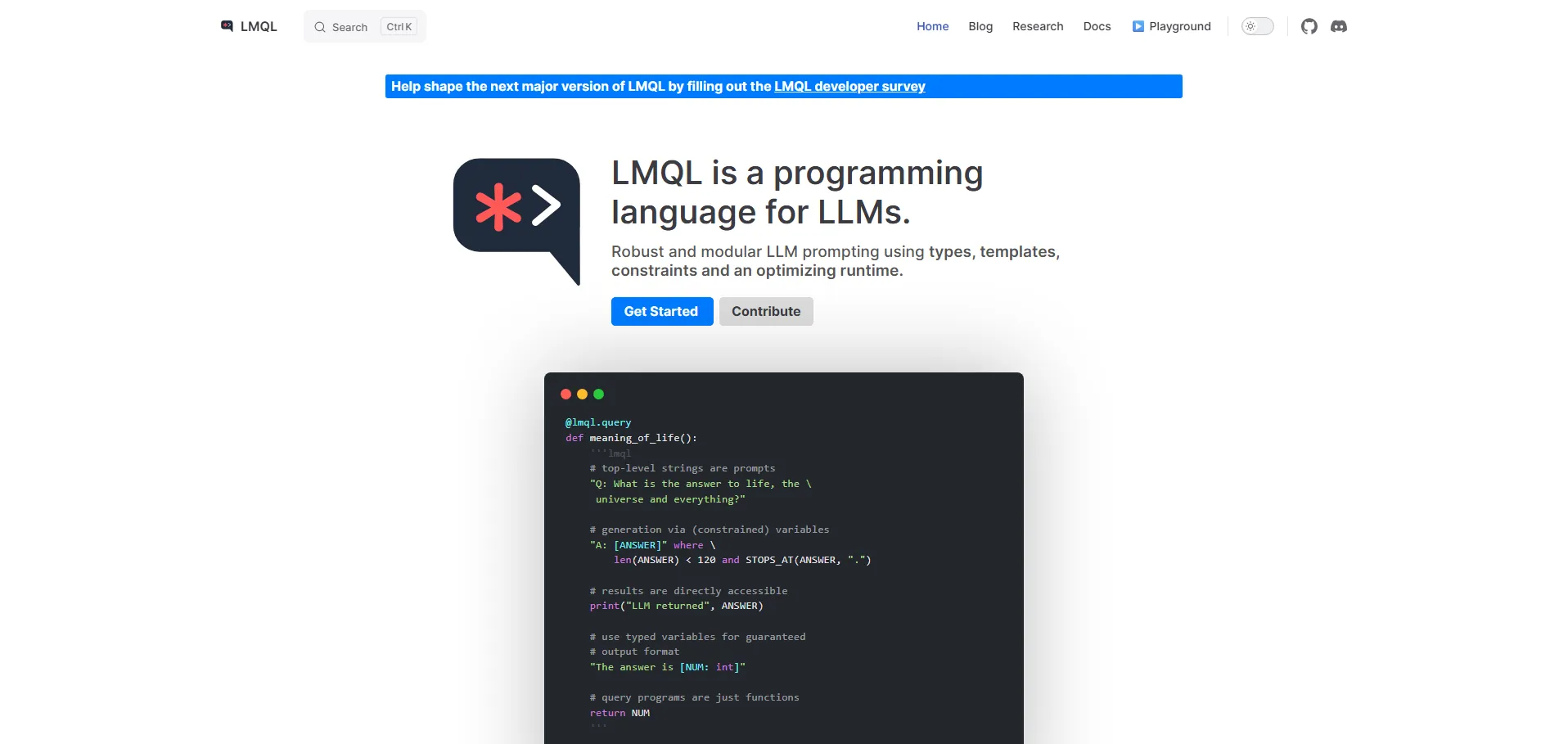
Task: Open the Blog page
Action: (x=980, y=26)
